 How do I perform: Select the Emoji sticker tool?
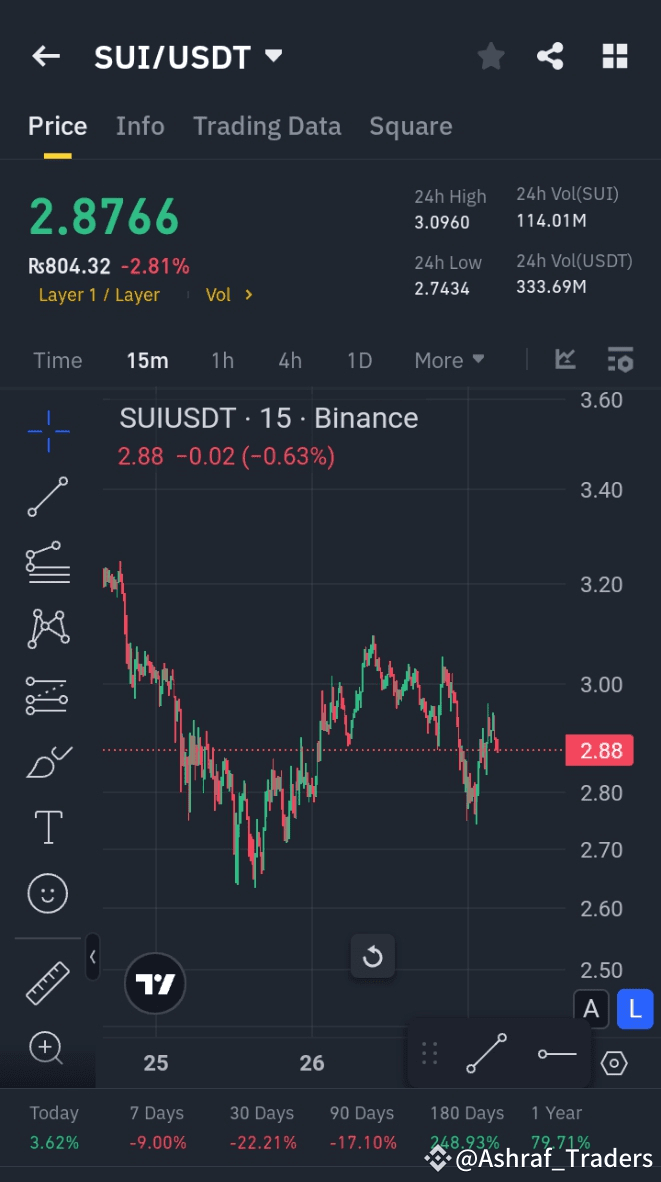(x=47, y=893)
